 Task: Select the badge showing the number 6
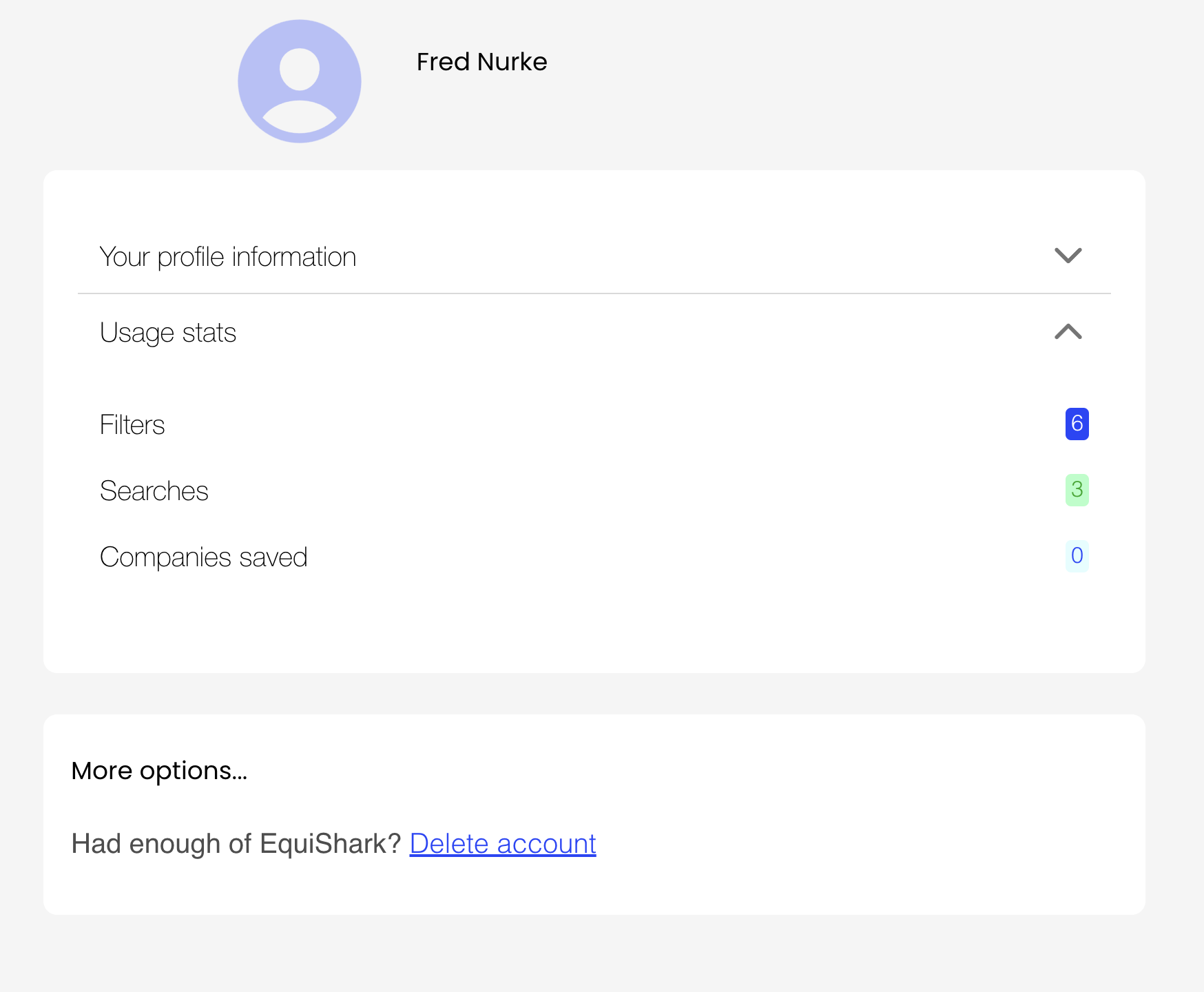(1077, 424)
